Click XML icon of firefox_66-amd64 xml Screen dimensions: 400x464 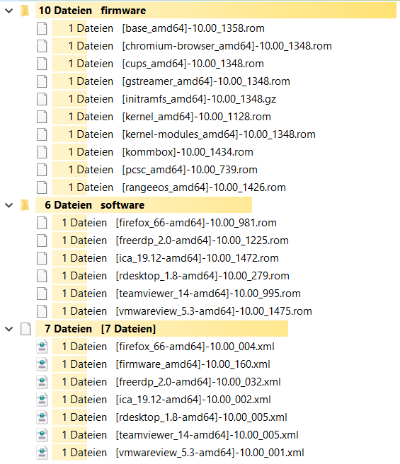42,347
